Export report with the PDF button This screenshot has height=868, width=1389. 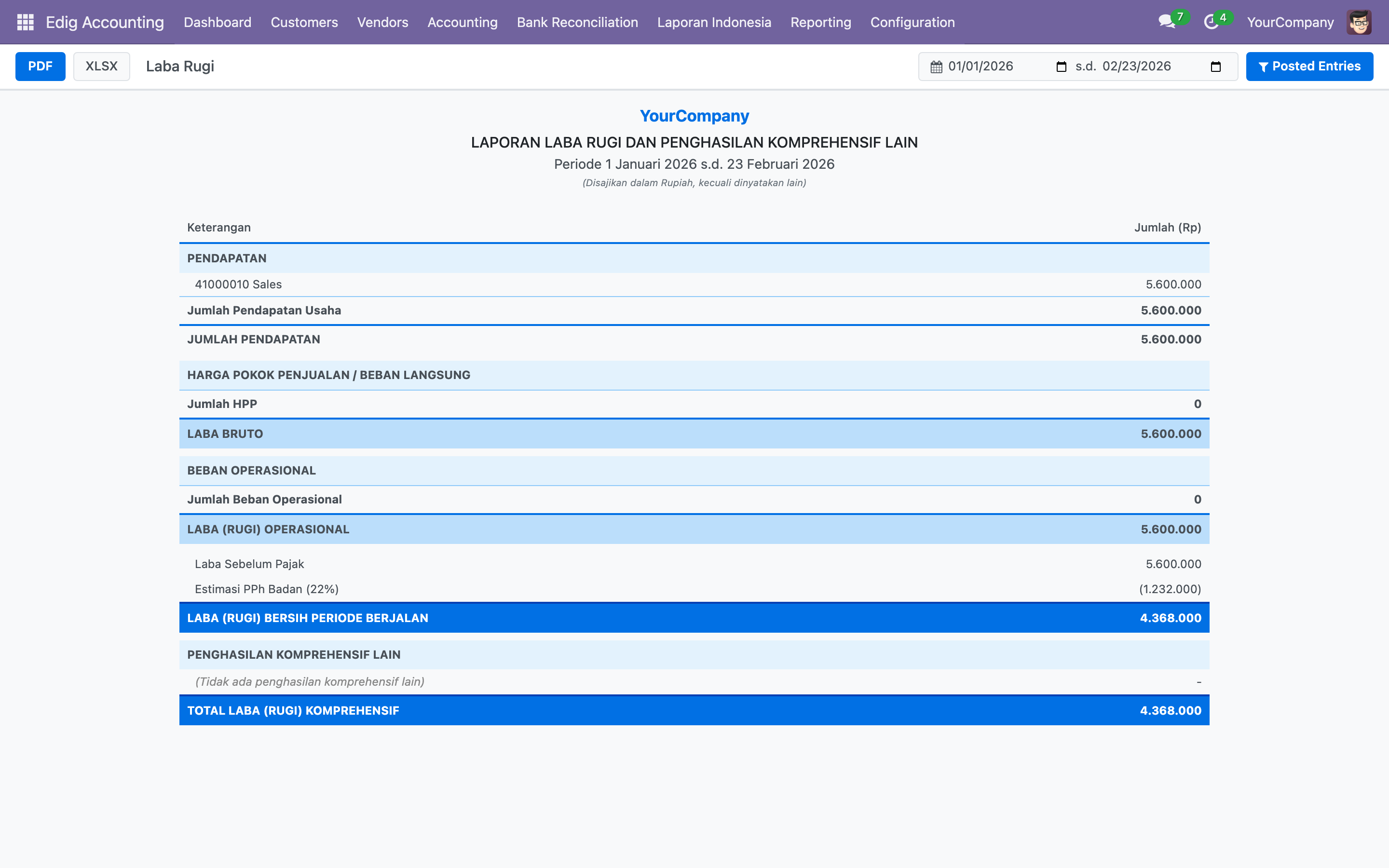[40, 67]
